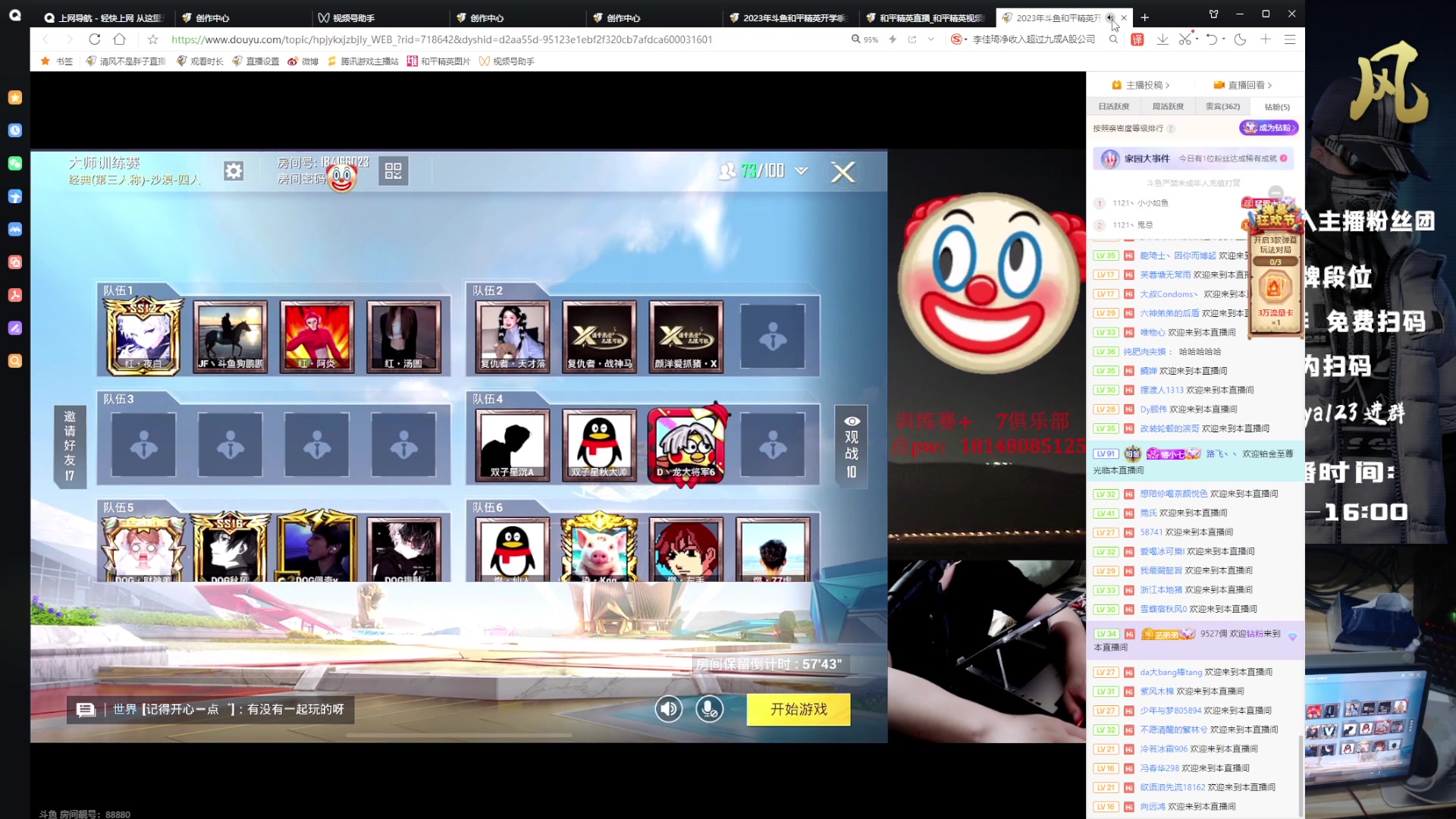Open the world chat message icon
This screenshot has width=1456, height=819.
(x=86, y=709)
